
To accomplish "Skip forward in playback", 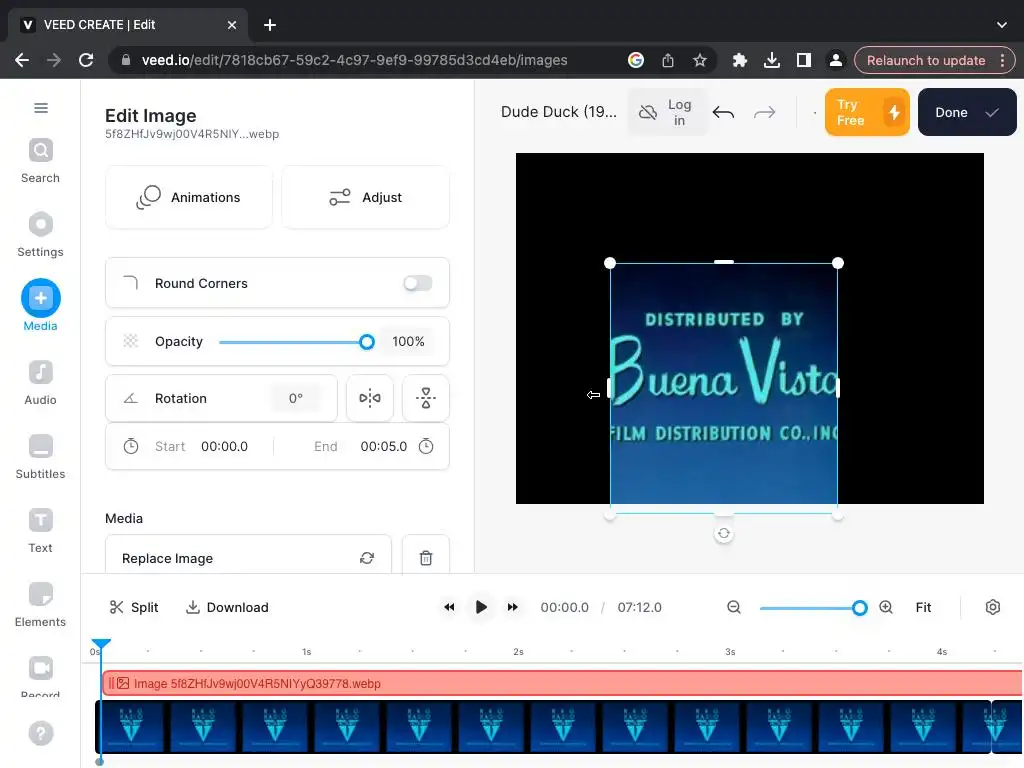I will pyautogui.click(x=513, y=607).
